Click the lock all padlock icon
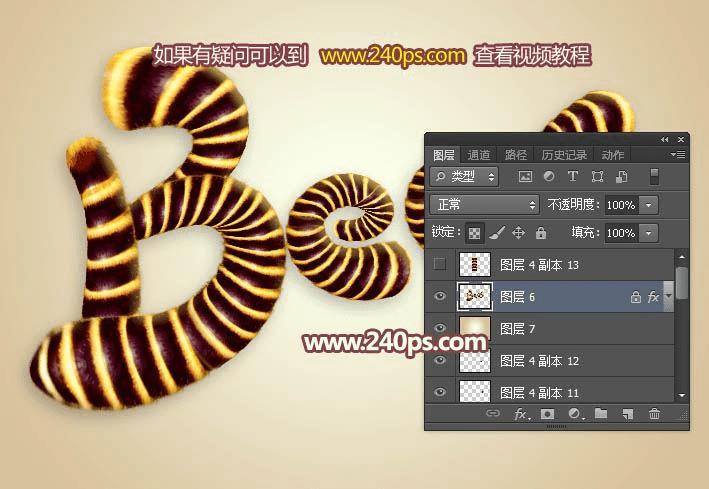709x489 pixels. point(540,233)
